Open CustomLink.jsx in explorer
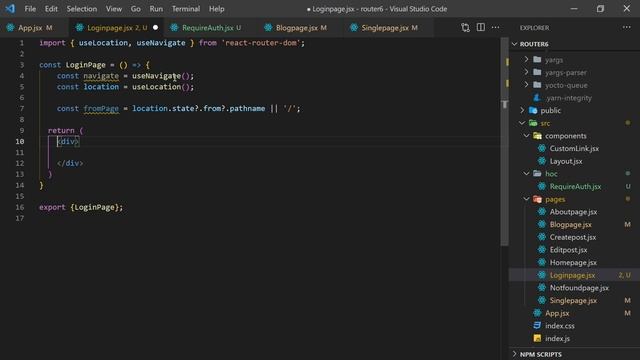Screen dimensions: 640x360 point(574,149)
